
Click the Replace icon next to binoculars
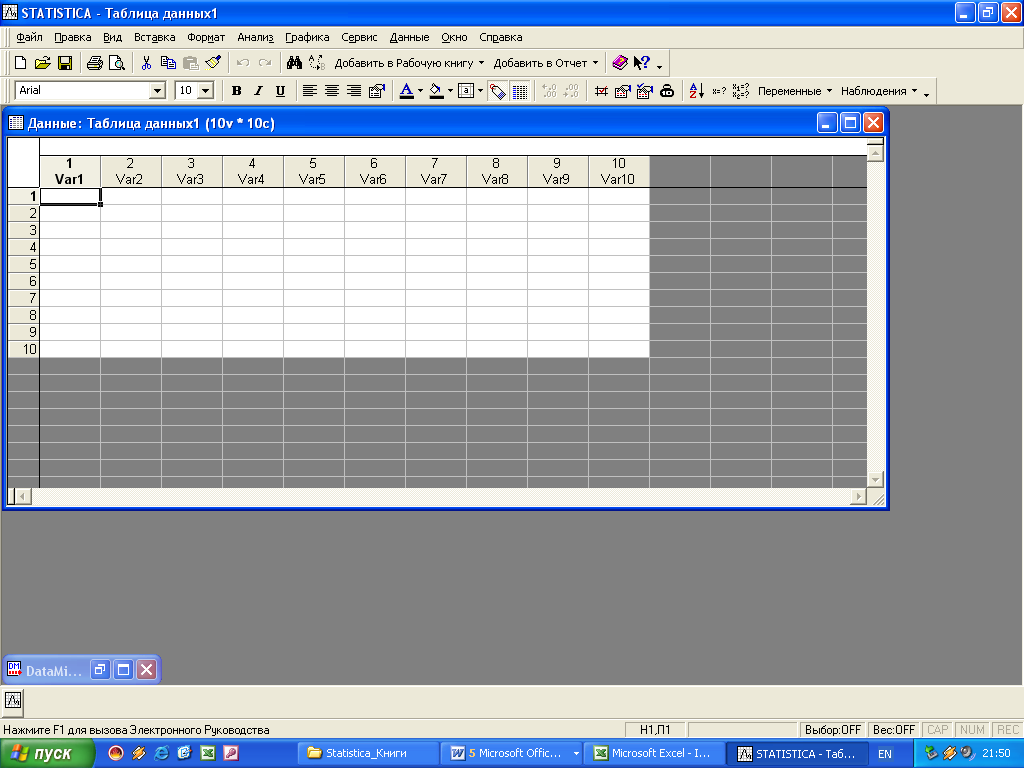coord(317,63)
